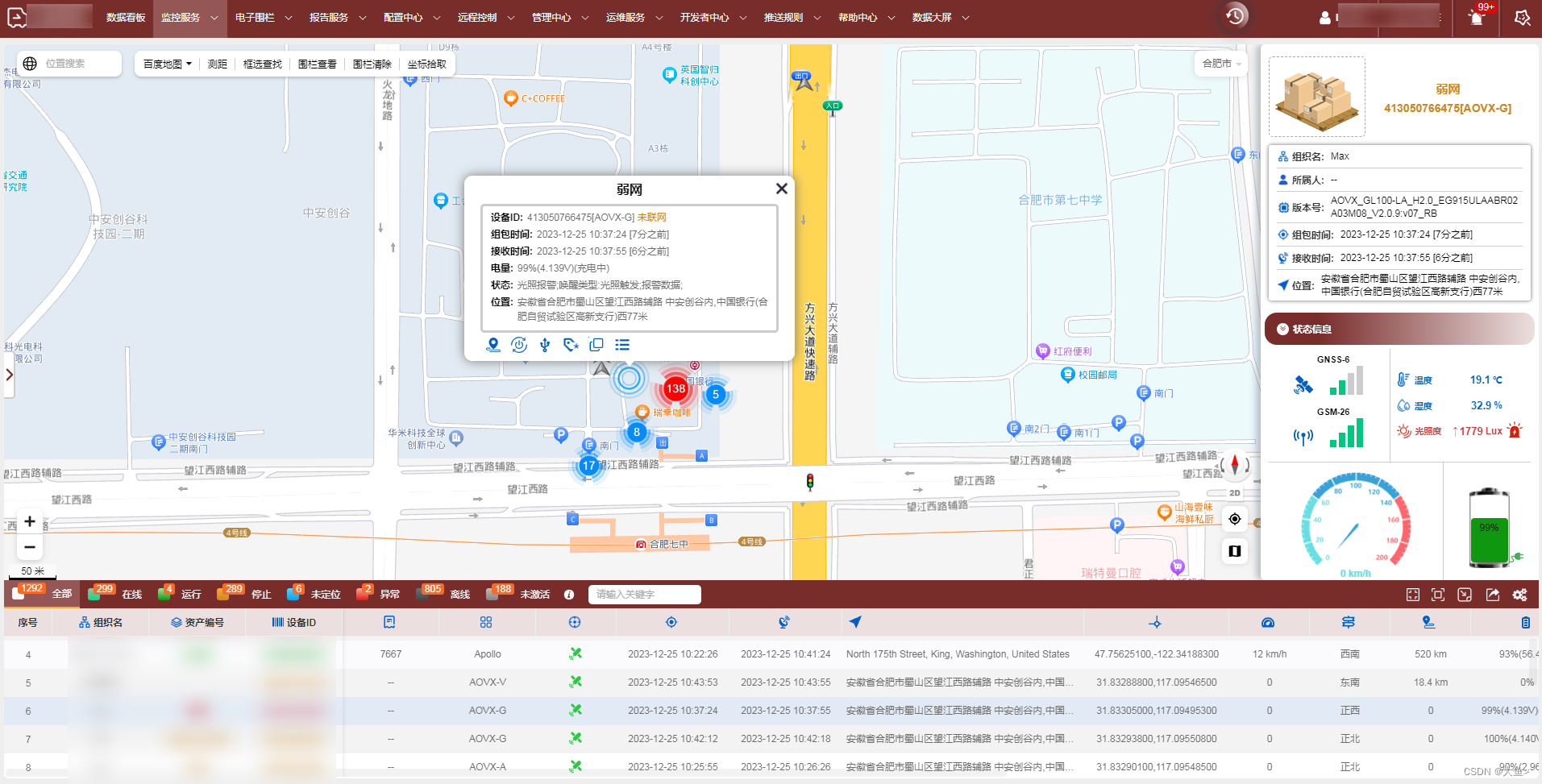Open the 百度地图 map type dropdown
The width and height of the screenshot is (1542, 784).
coord(168,64)
